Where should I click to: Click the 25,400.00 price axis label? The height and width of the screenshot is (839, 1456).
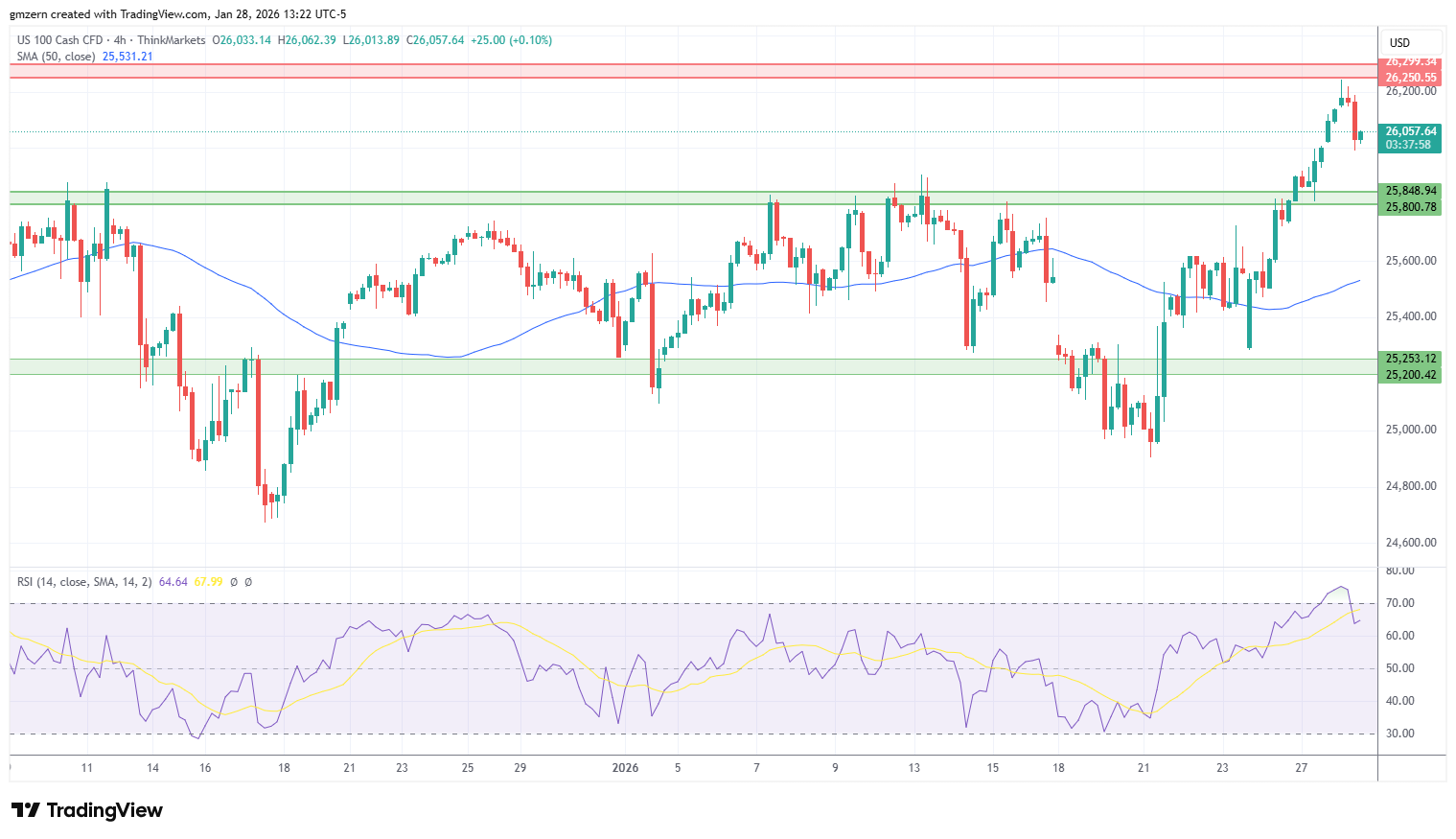(1411, 316)
